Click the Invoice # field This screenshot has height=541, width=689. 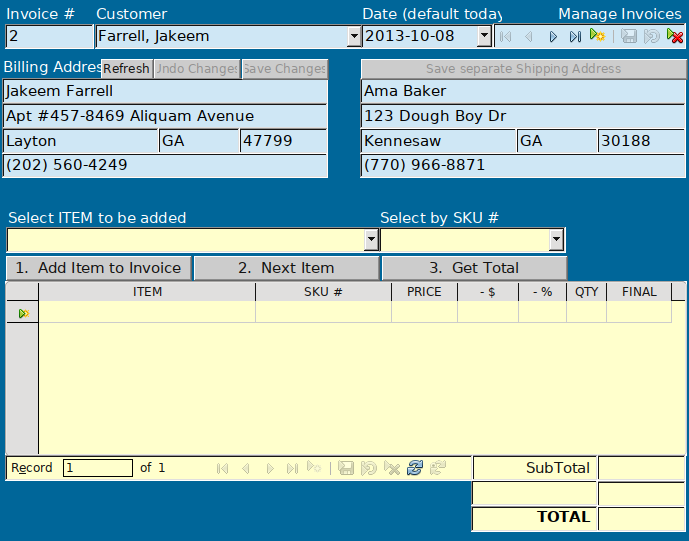(47, 37)
